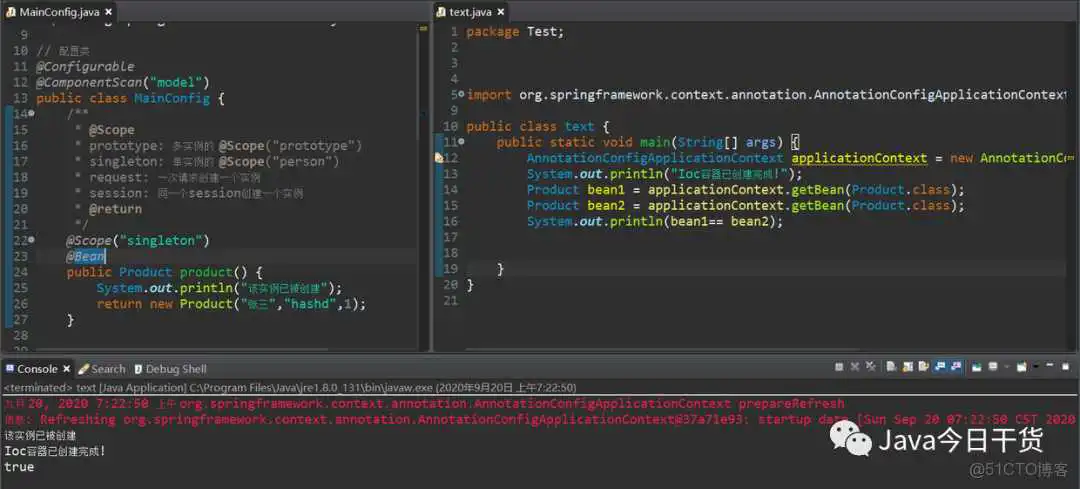Image resolution: width=1080 pixels, height=489 pixels.
Task: Switch to the MainConfig.java editor tab
Action: [59, 12]
